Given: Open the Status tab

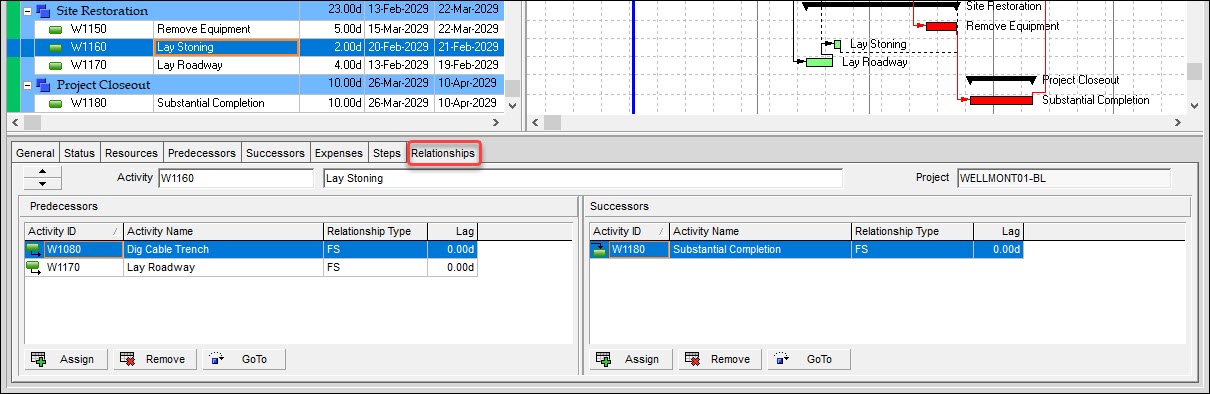Looking at the screenshot, I should pyautogui.click(x=79, y=153).
